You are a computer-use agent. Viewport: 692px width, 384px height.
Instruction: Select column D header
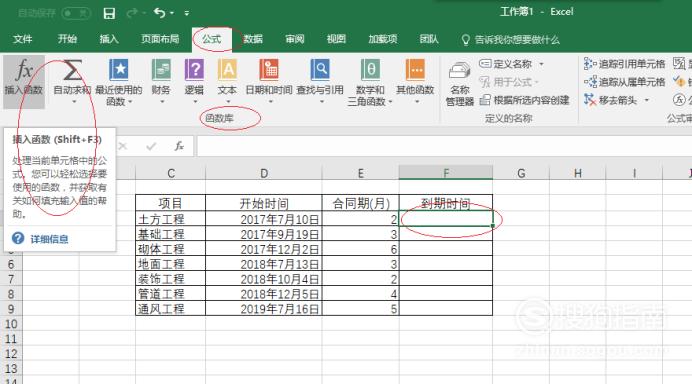[x=264, y=173]
